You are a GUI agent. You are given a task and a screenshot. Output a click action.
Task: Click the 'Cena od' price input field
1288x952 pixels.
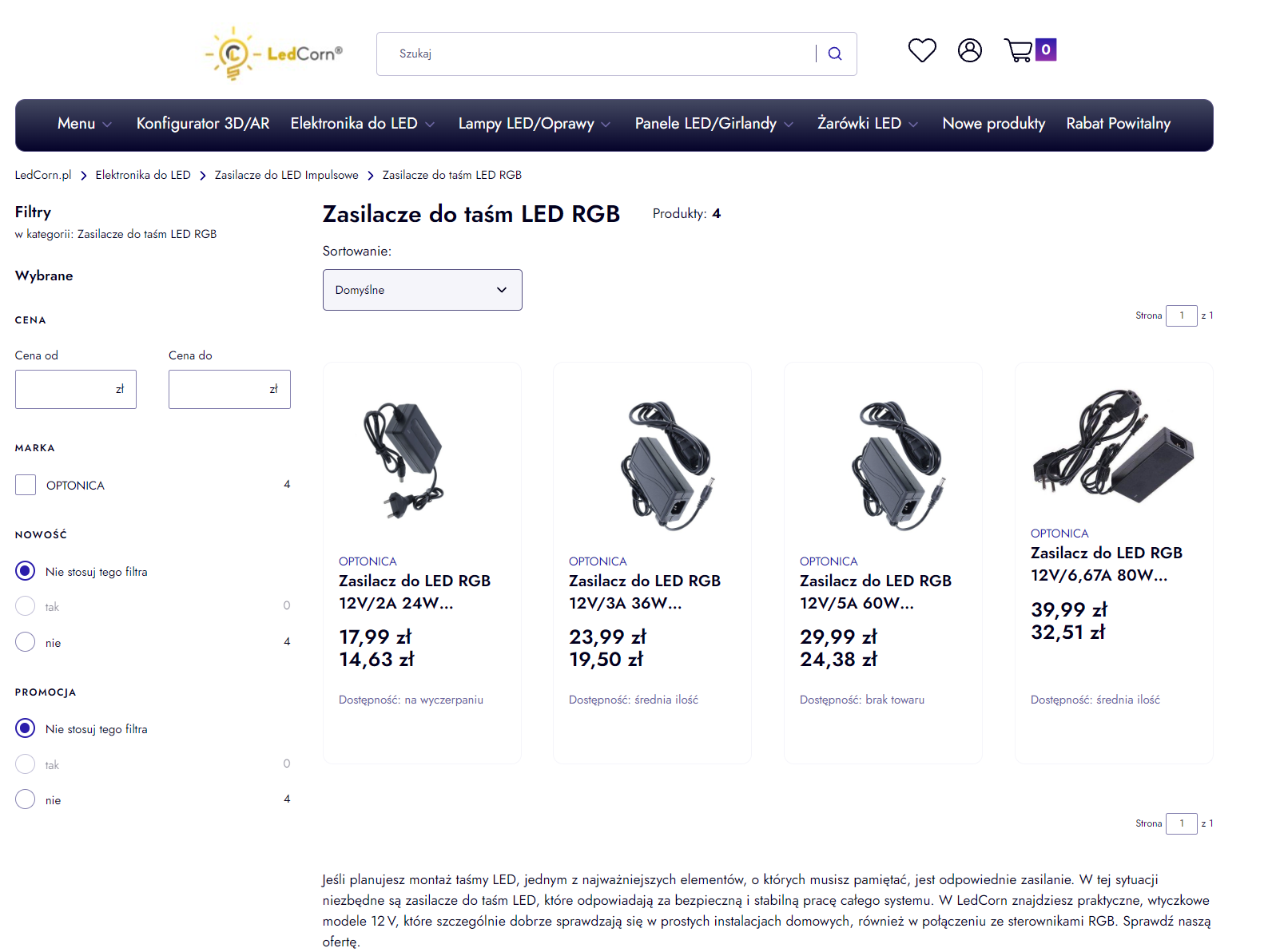pyautogui.click(x=75, y=389)
